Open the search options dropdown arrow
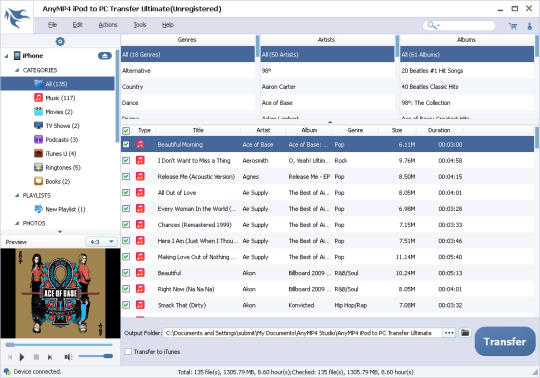The height and width of the screenshot is (378, 540). (x=438, y=26)
